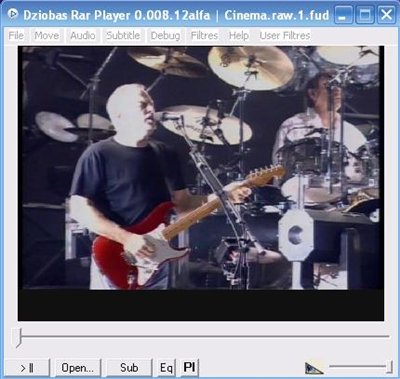The height and width of the screenshot is (379, 400).
Task: Open the File menu
Action: (x=16, y=35)
